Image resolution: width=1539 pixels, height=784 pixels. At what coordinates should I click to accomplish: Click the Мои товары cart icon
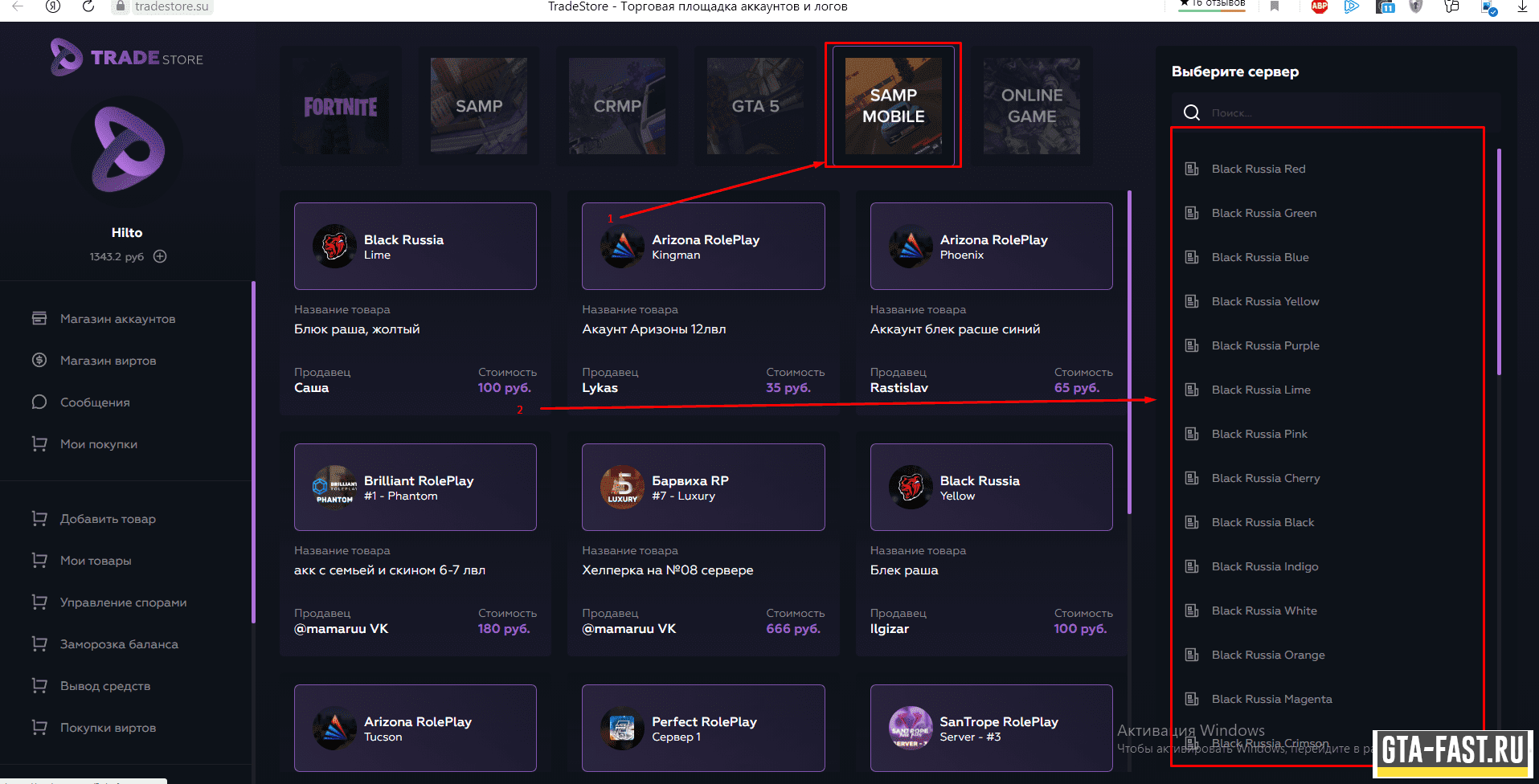pos(39,560)
